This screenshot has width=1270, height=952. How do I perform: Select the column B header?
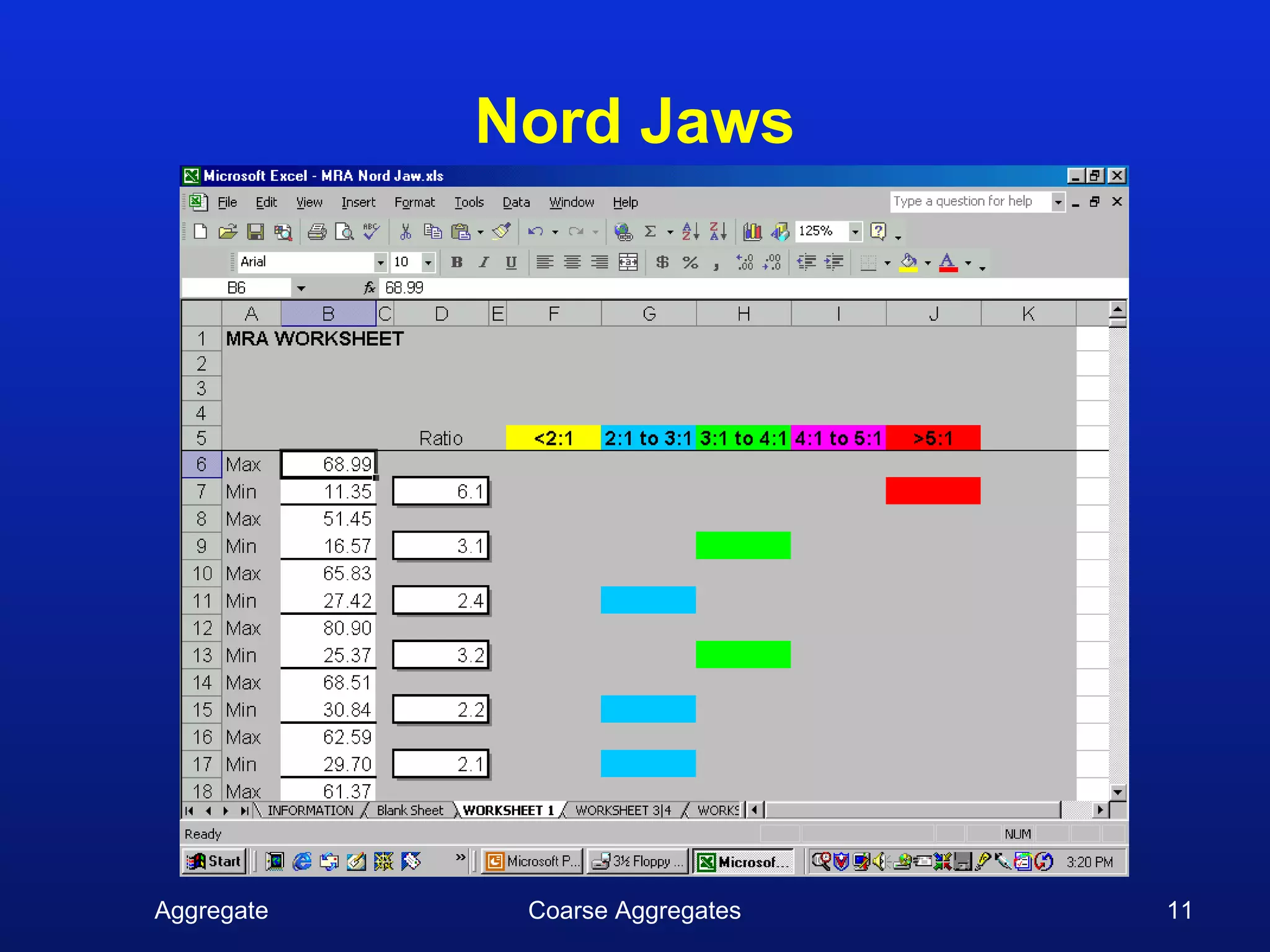[329, 314]
